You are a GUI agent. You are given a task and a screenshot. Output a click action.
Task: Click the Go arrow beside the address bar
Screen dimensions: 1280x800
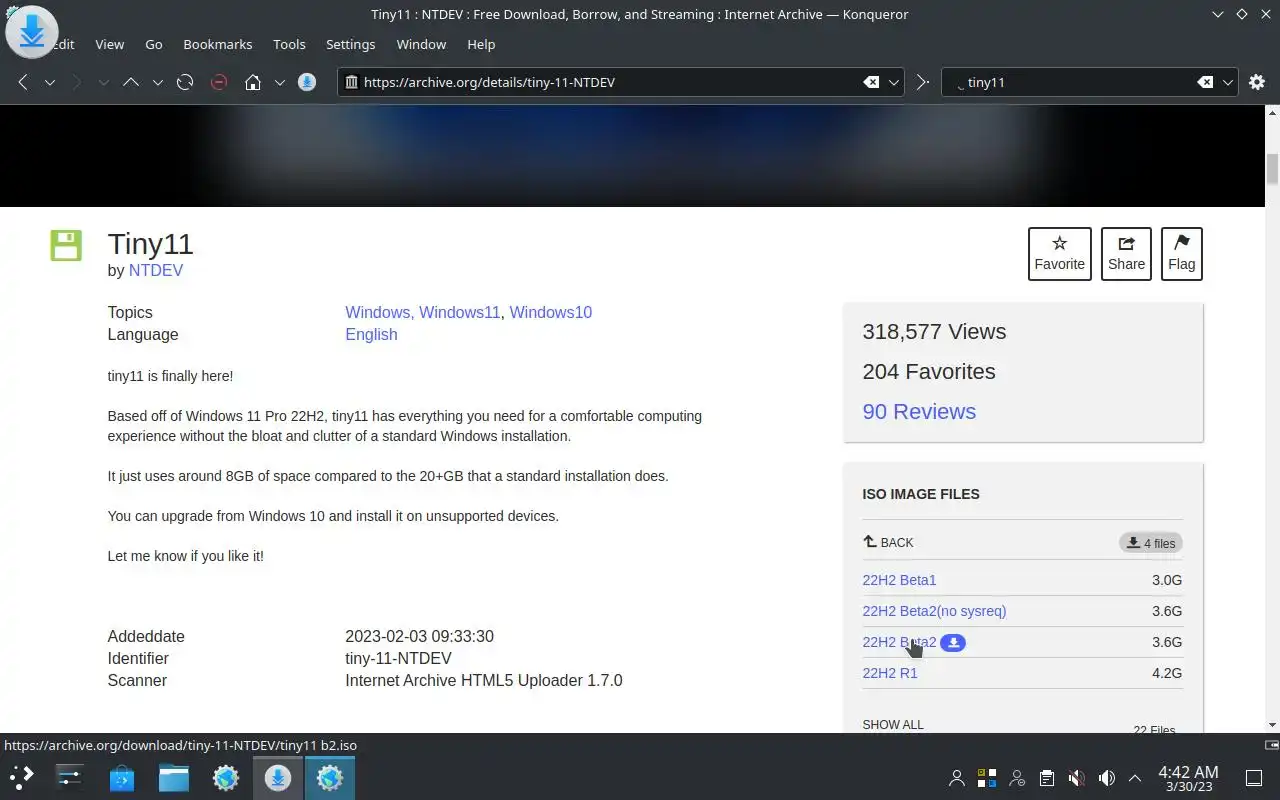pyautogui.click(x=923, y=82)
